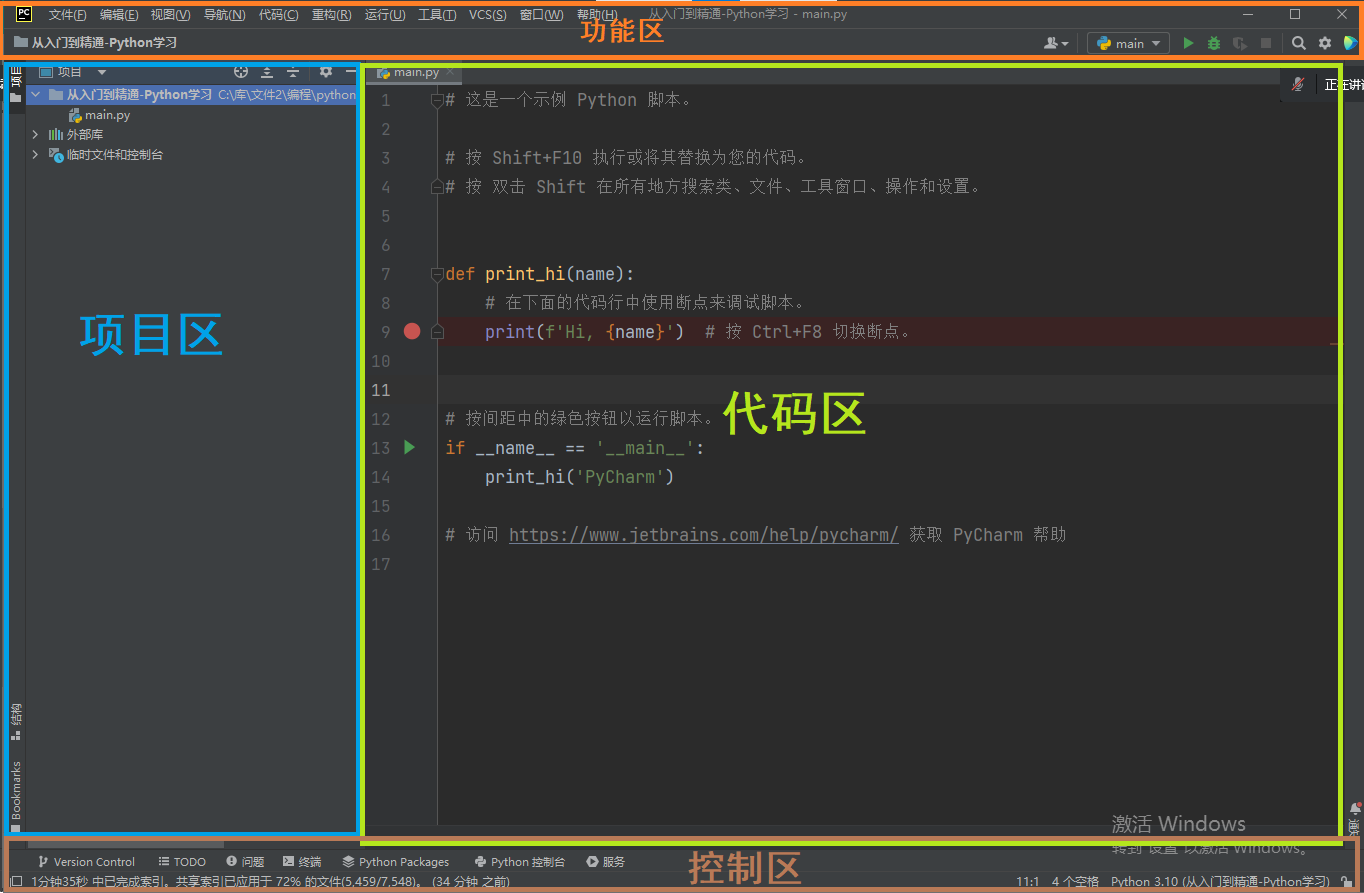Place cursor on empty line 11
The width and height of the screenshot is (1364, 893).
(x=890, y=389)
